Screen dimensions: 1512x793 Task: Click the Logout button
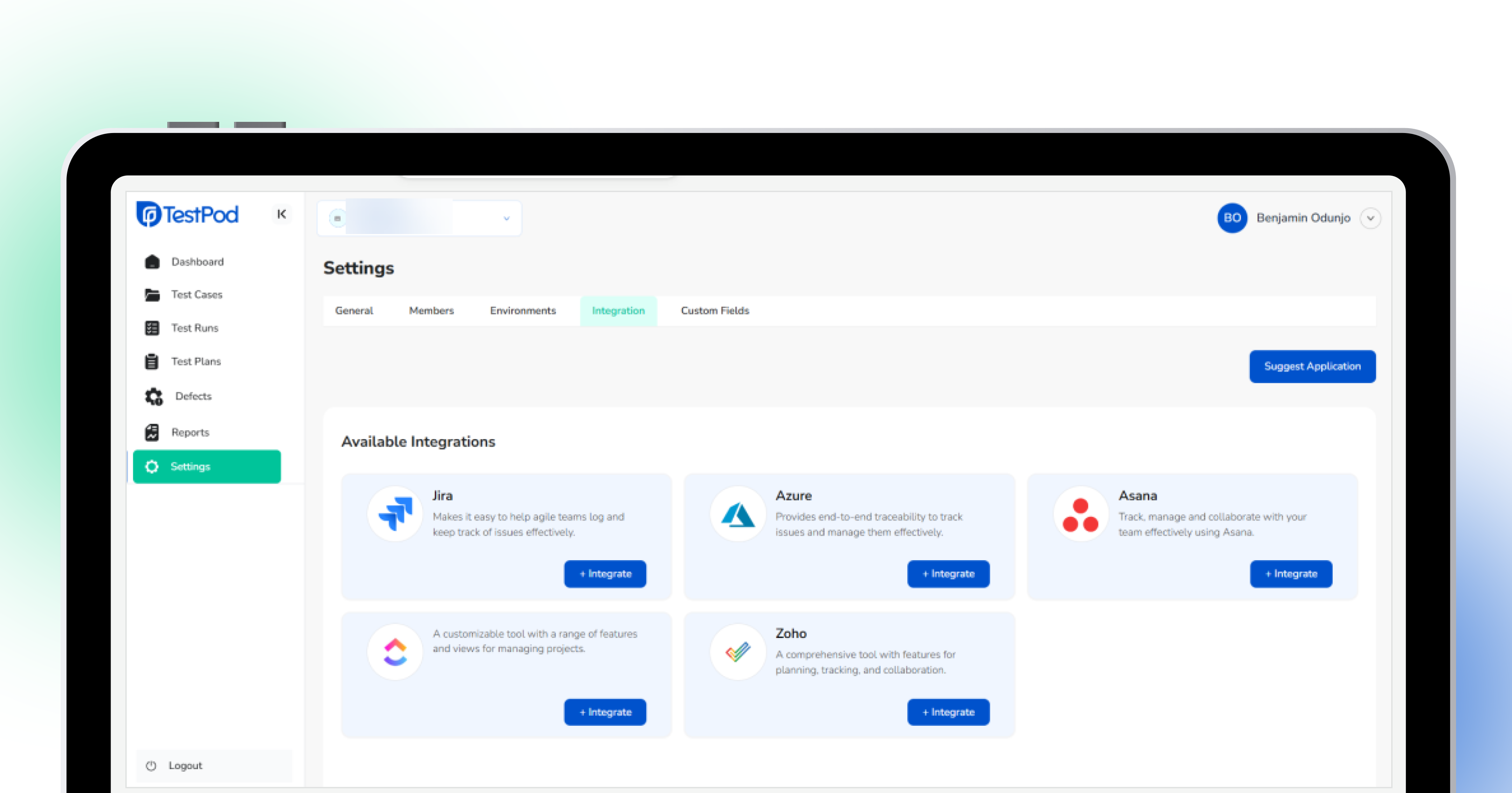[x=214, y=765]
